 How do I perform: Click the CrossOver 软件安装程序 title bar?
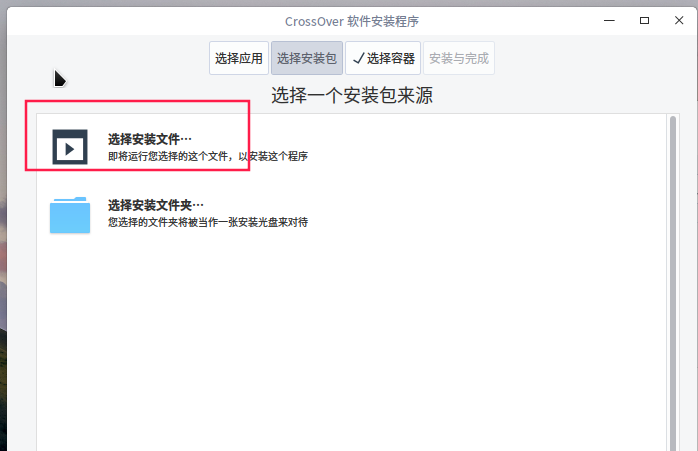click(x=352, y=21)
